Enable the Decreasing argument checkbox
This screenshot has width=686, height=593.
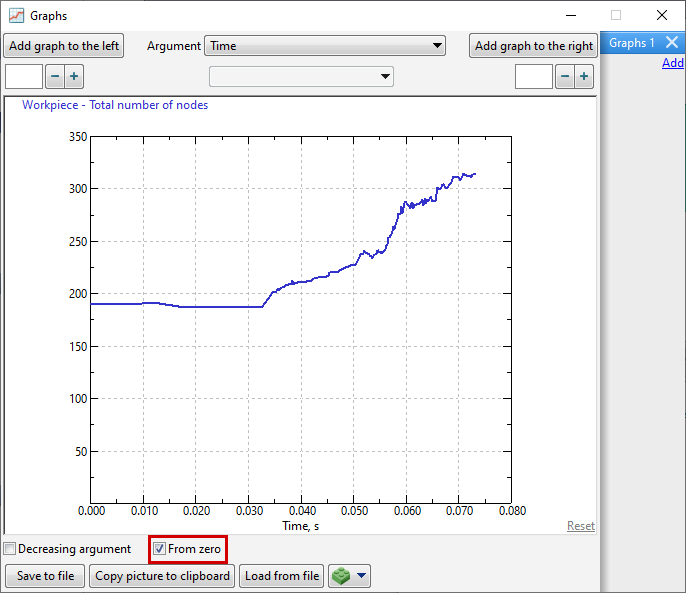click(10, 548)
